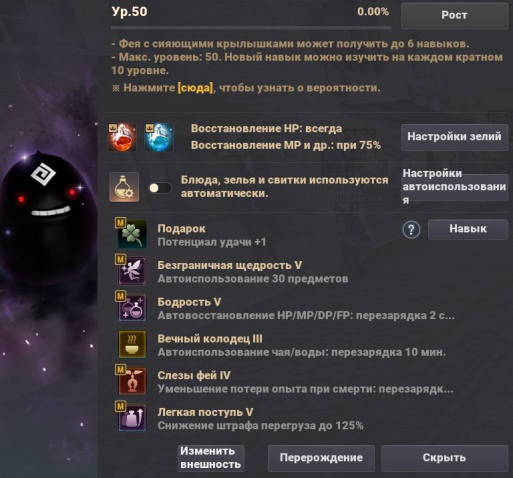Click the Рост button
The width and height of the screenshot is (513, 478).
[454, 15]
